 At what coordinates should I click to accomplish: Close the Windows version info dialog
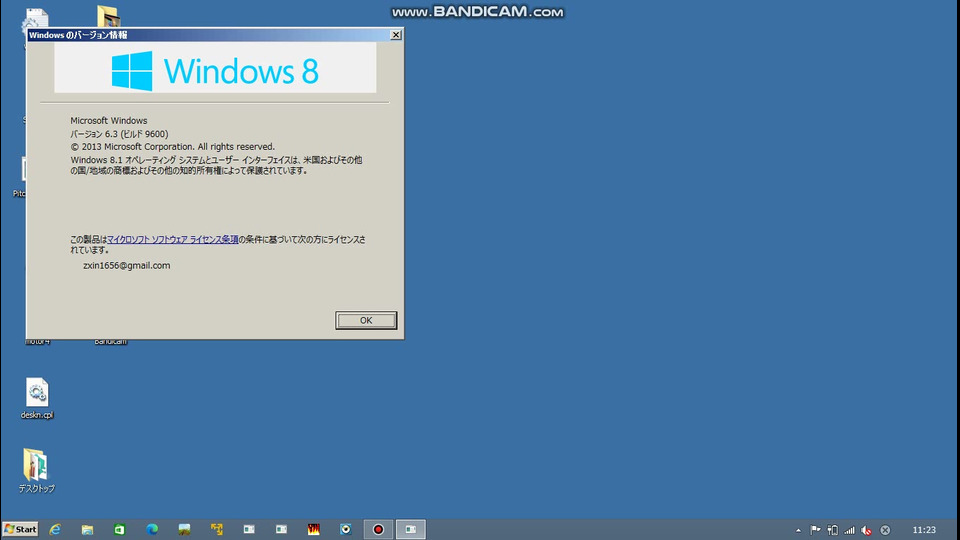[396, 35]
